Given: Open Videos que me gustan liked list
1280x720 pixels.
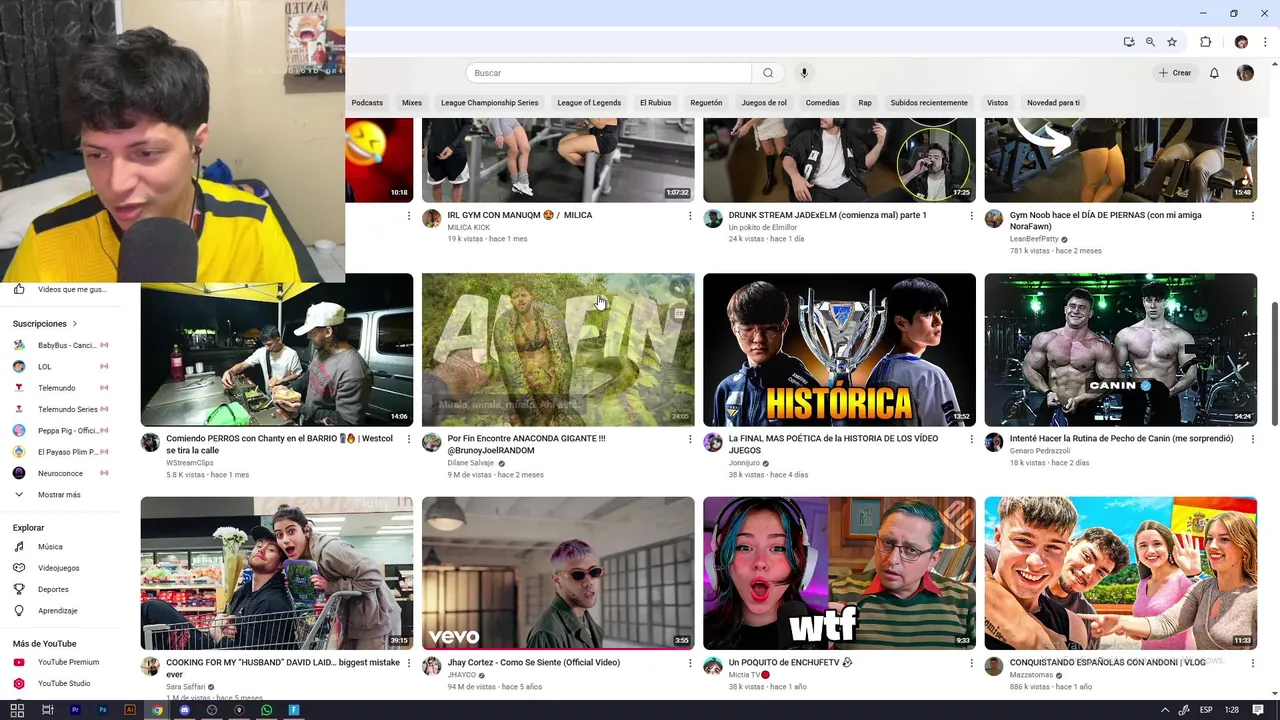Looking at the screenshot, I should [70, 289].
